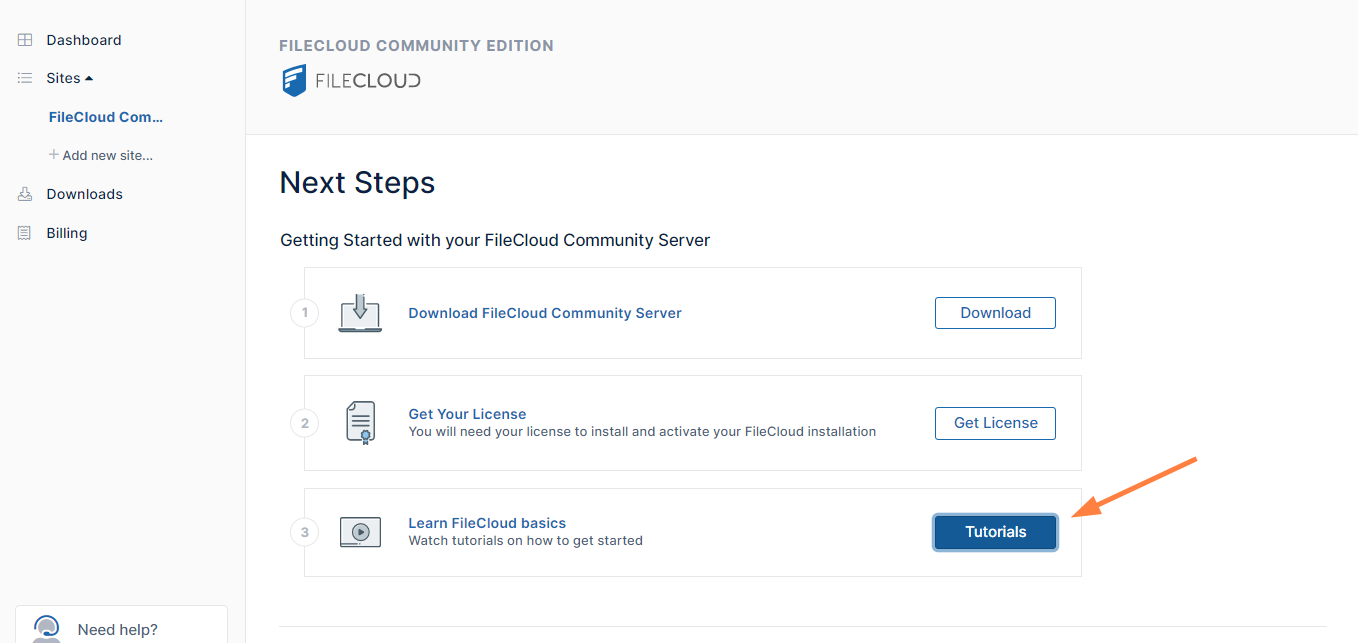The image size is (1358, 643).
Task: Select Billing from the sidebar
Action: coord(66,232)
